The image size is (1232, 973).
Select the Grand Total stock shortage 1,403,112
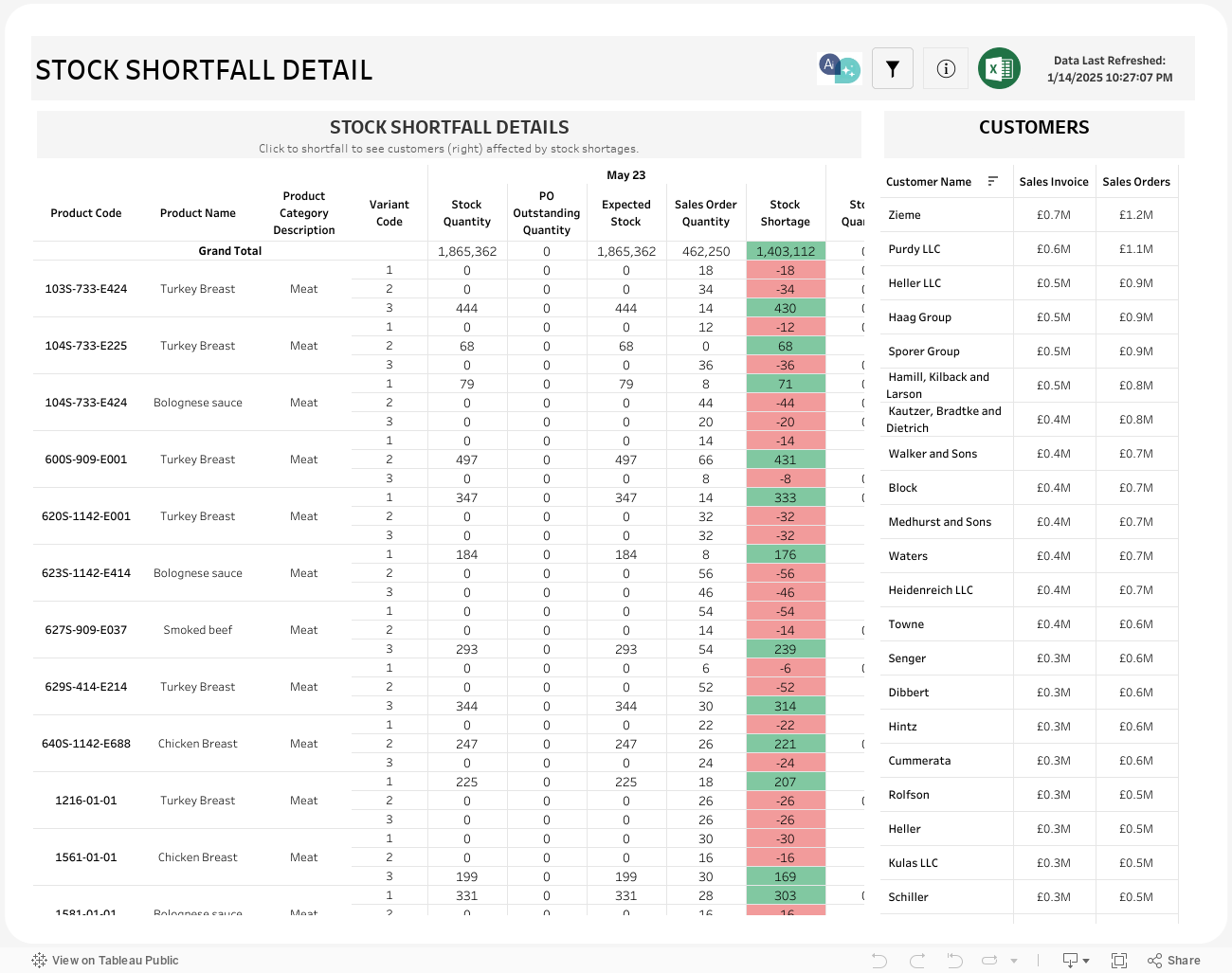pyautogui.click(x=786, y=251)
